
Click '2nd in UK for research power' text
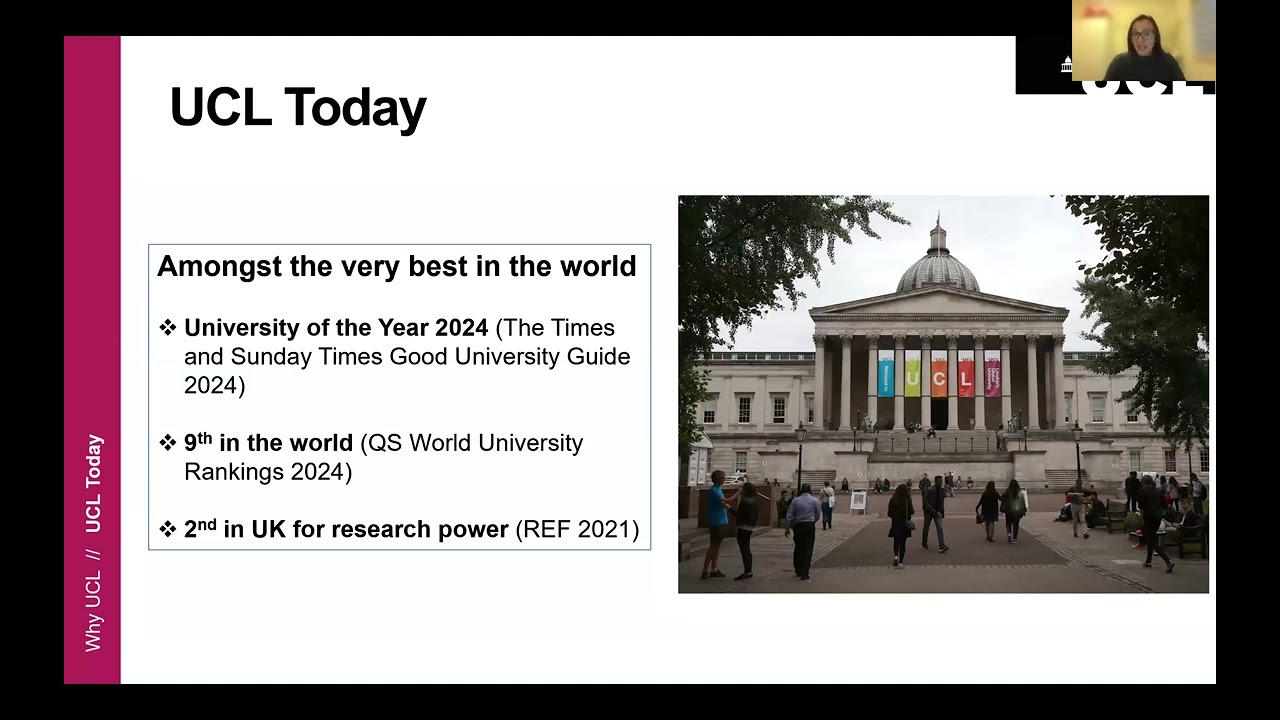tap(346, 529)
